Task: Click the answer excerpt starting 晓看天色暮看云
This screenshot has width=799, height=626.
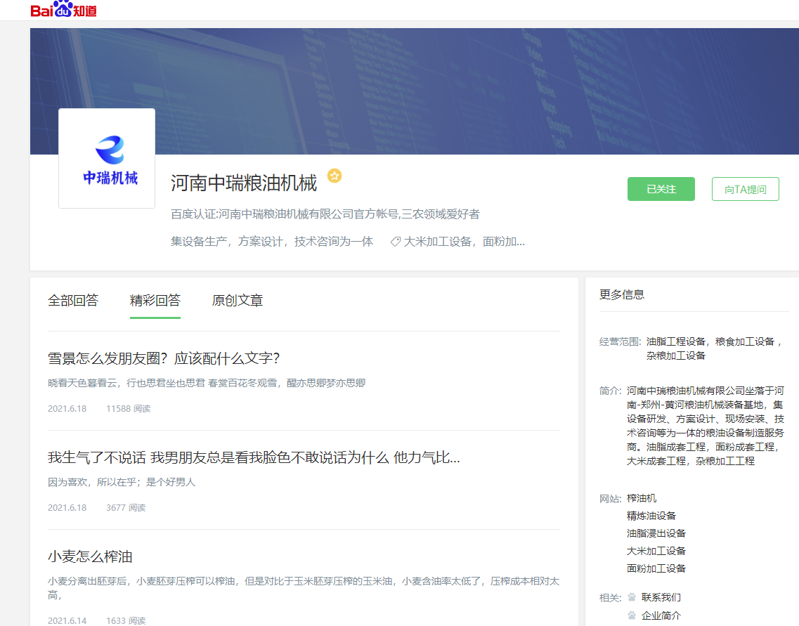Action: [206, 383]
